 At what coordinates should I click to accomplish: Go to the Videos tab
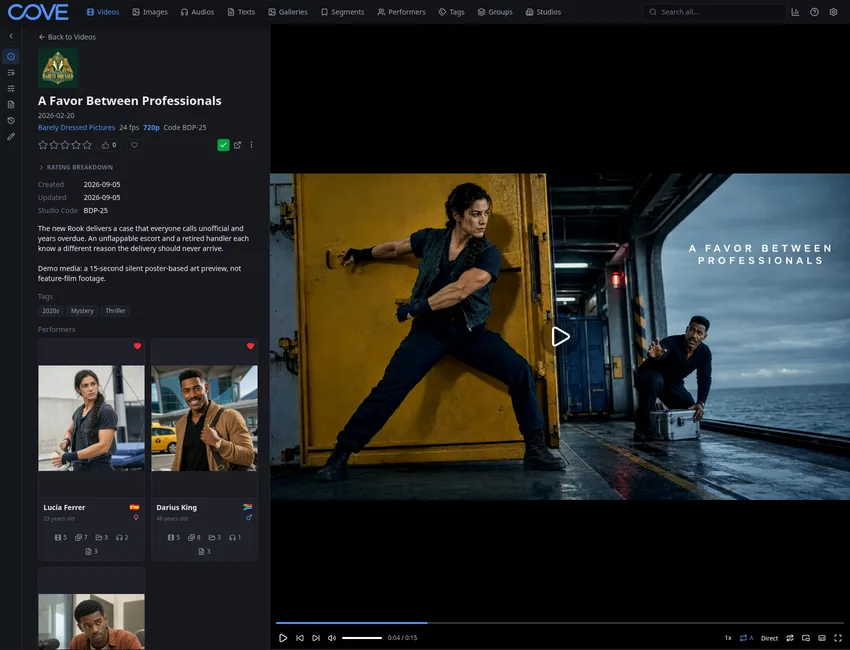pyautogui.click(x=103, y=12)
